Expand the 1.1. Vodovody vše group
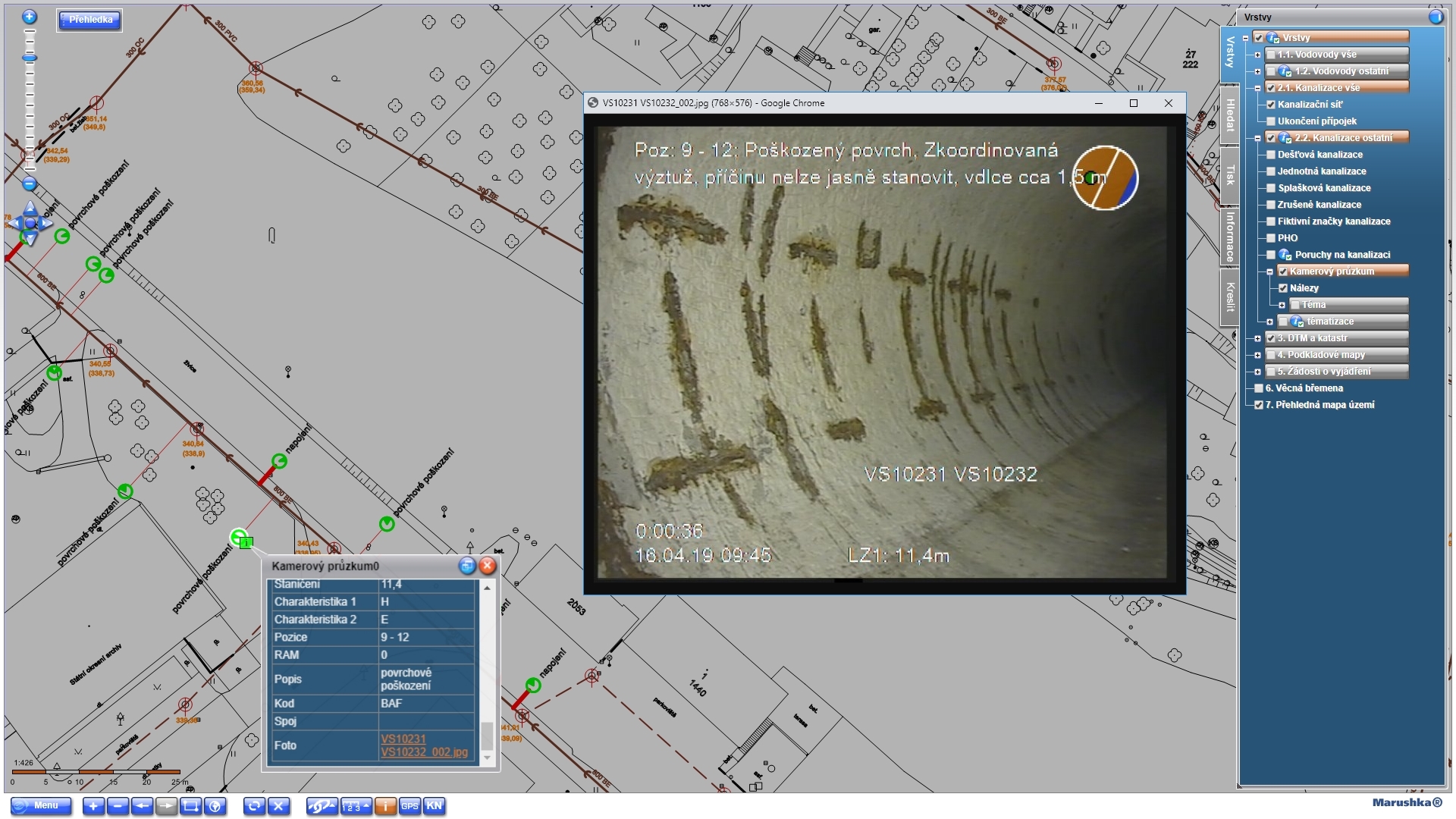 coord(1257,55)
